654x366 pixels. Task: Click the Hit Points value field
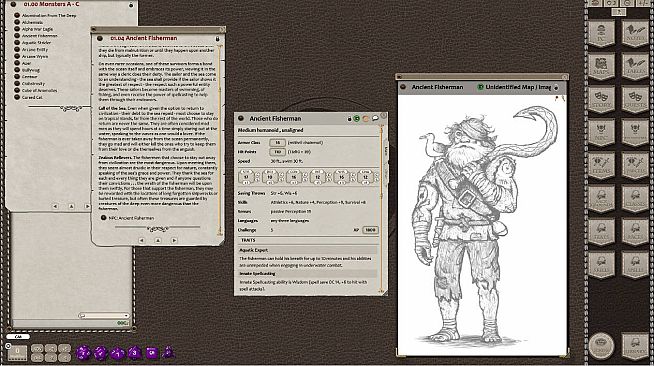click(x=277, y=152)
